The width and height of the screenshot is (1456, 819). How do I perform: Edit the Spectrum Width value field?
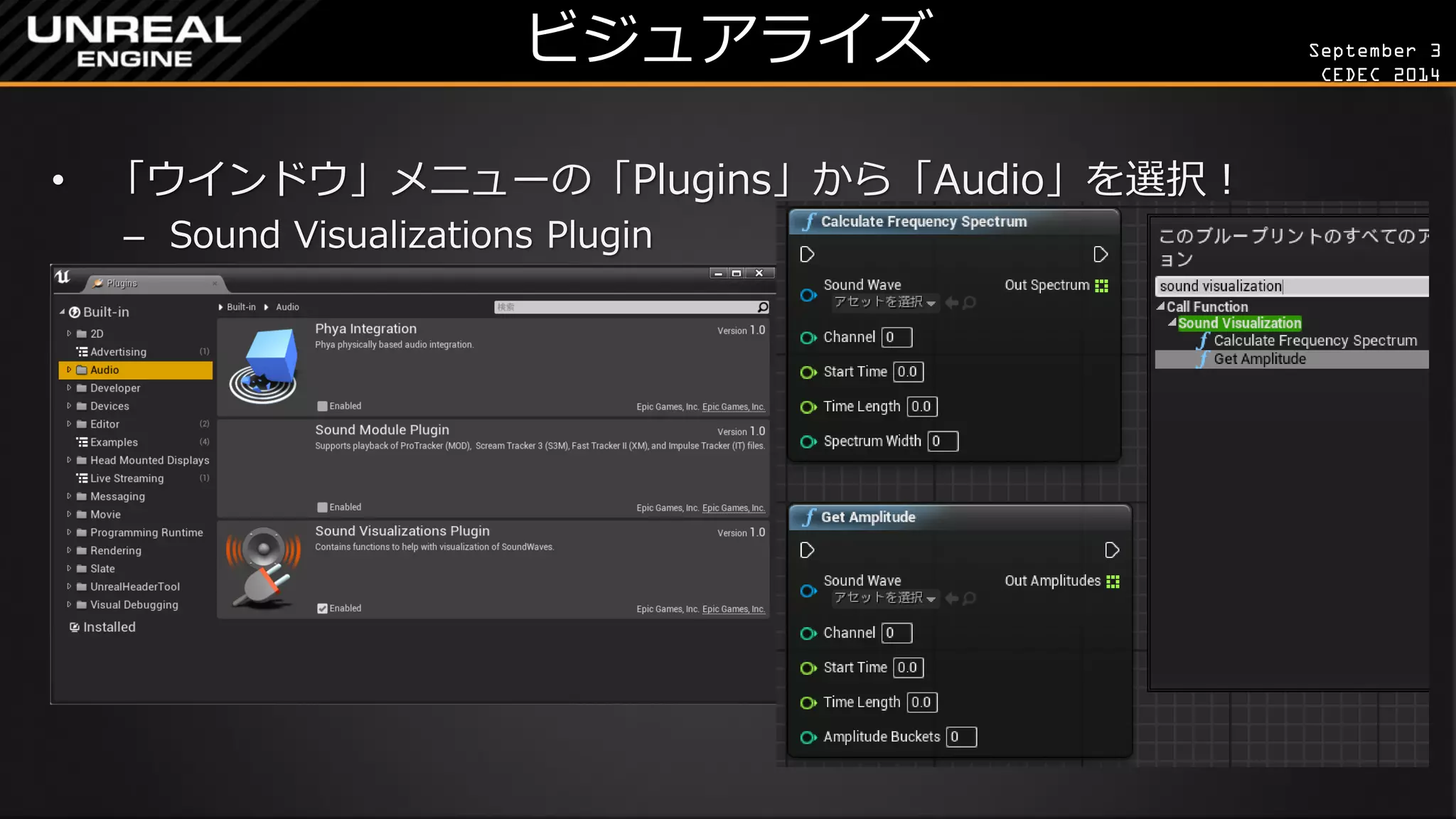943,441
